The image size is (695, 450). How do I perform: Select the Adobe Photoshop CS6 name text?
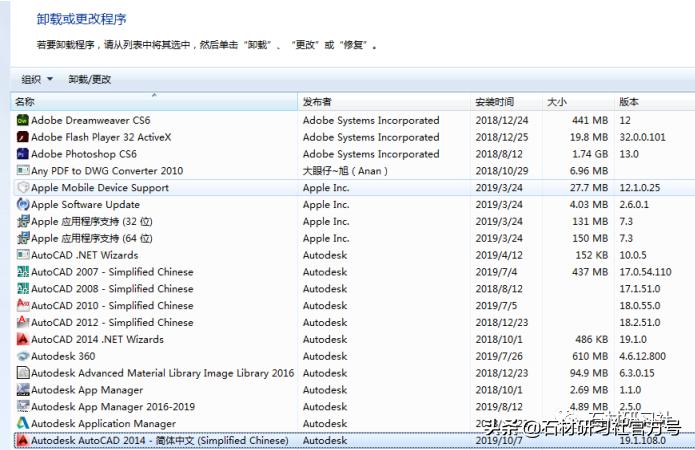tap(84, 154)
